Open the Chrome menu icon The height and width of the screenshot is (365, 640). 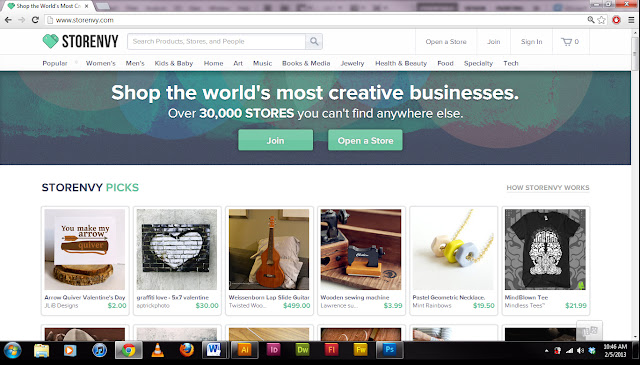[631, 20]
